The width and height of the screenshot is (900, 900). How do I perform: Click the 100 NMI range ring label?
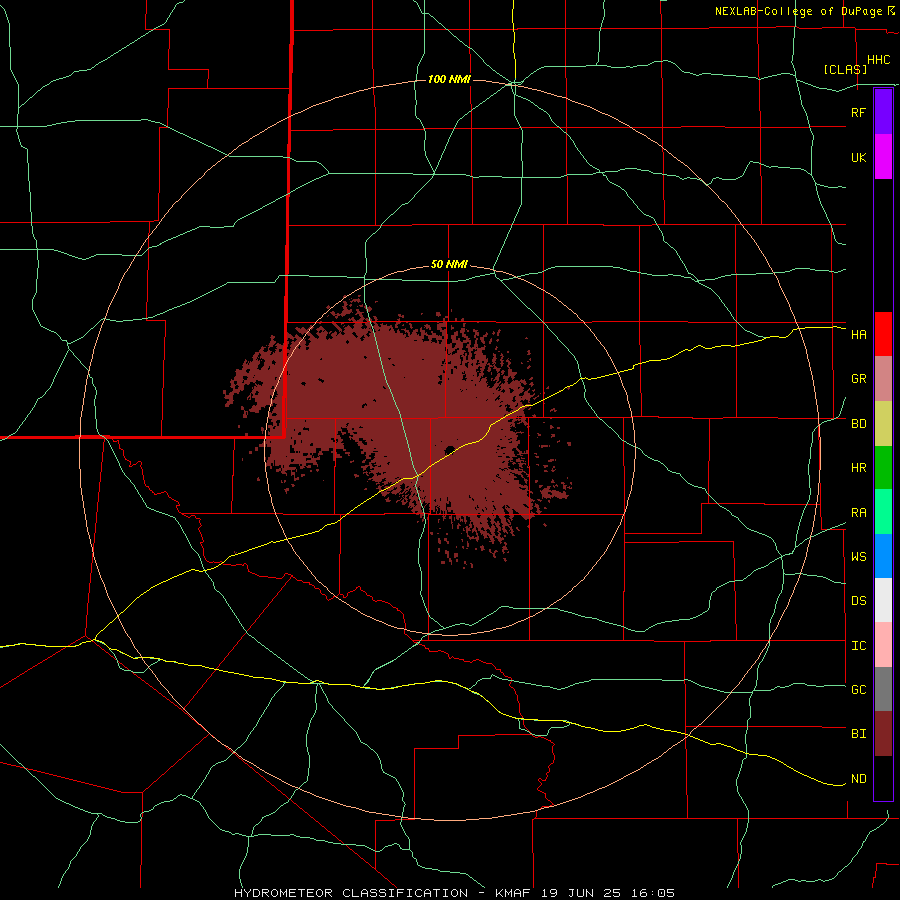[x=449, y=79]
